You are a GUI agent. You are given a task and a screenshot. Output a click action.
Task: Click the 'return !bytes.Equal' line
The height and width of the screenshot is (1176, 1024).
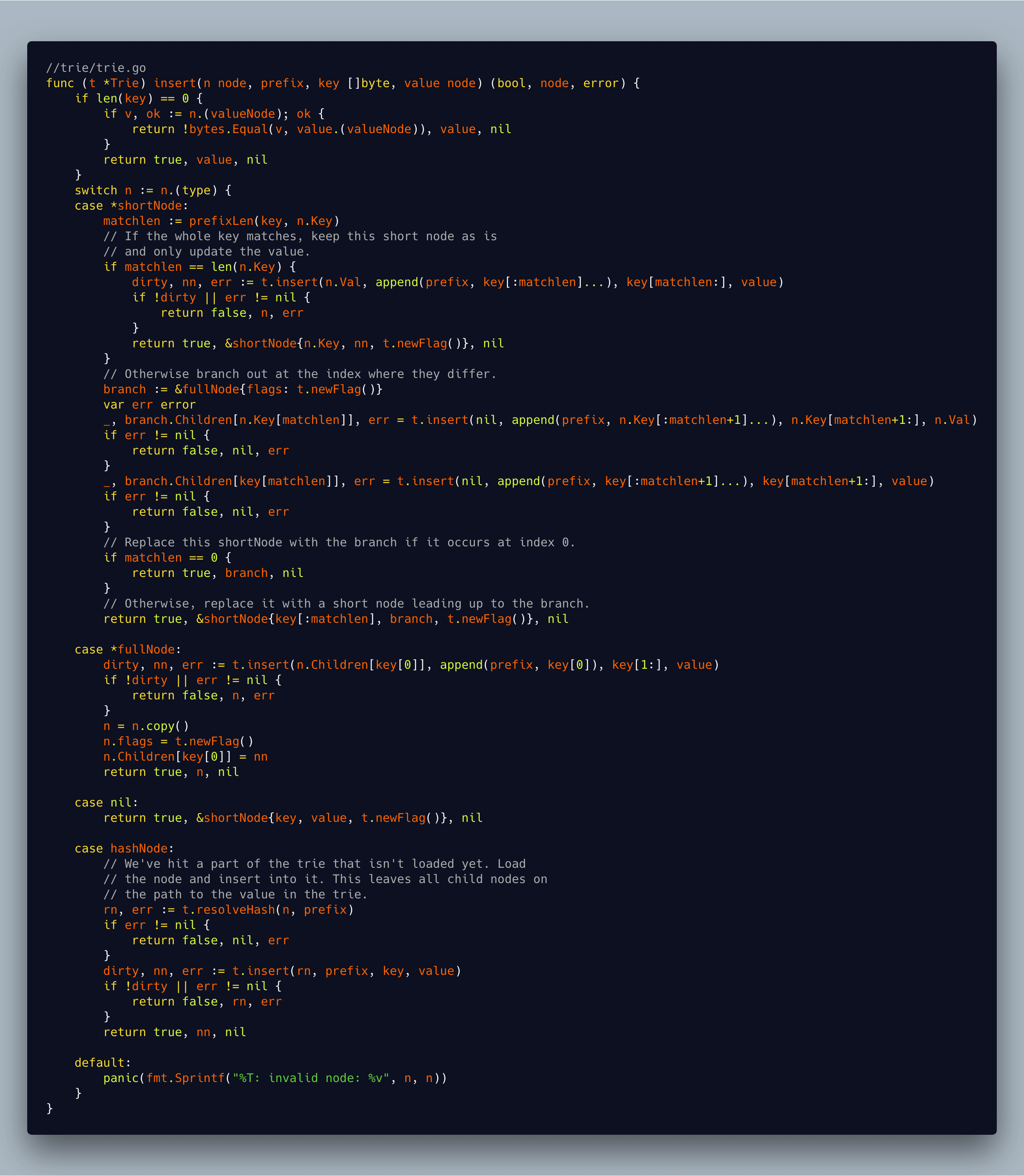coord(322,129)
